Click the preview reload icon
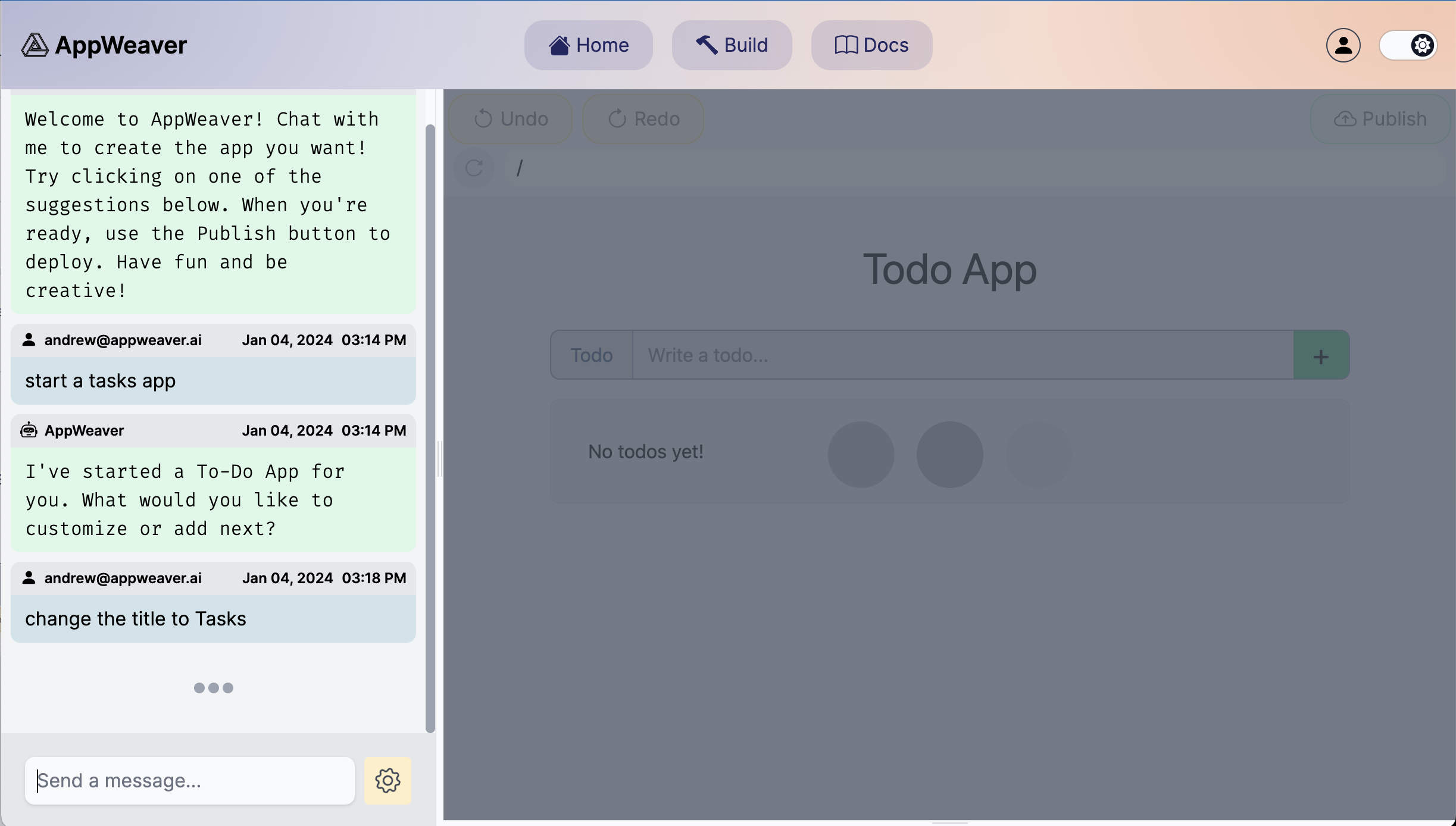The height and width of the screenshot is (826, 1456). (x=474, y=168)
